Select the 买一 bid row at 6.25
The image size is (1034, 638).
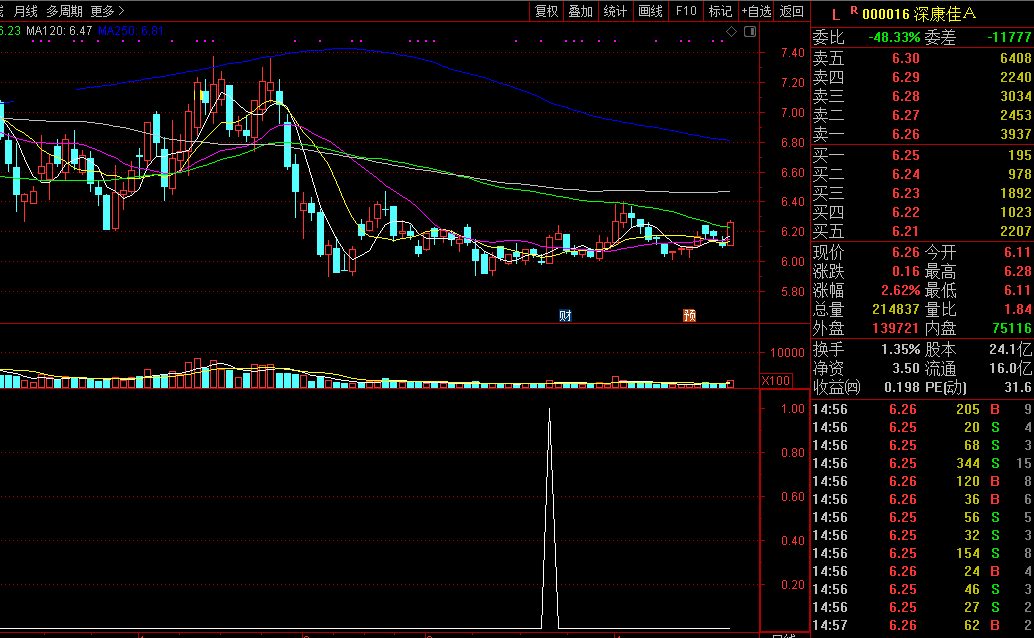922,155
